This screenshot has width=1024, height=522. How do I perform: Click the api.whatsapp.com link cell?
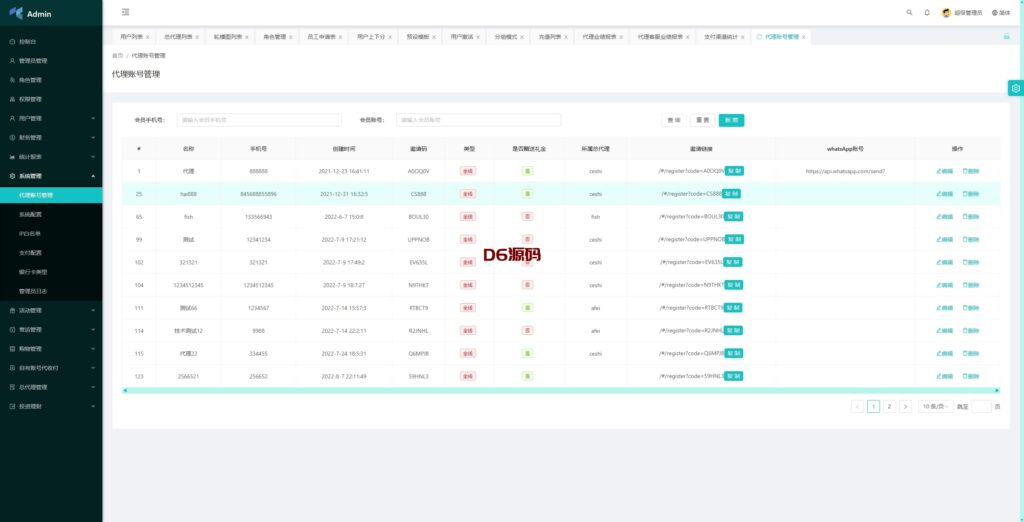point(845,171)
